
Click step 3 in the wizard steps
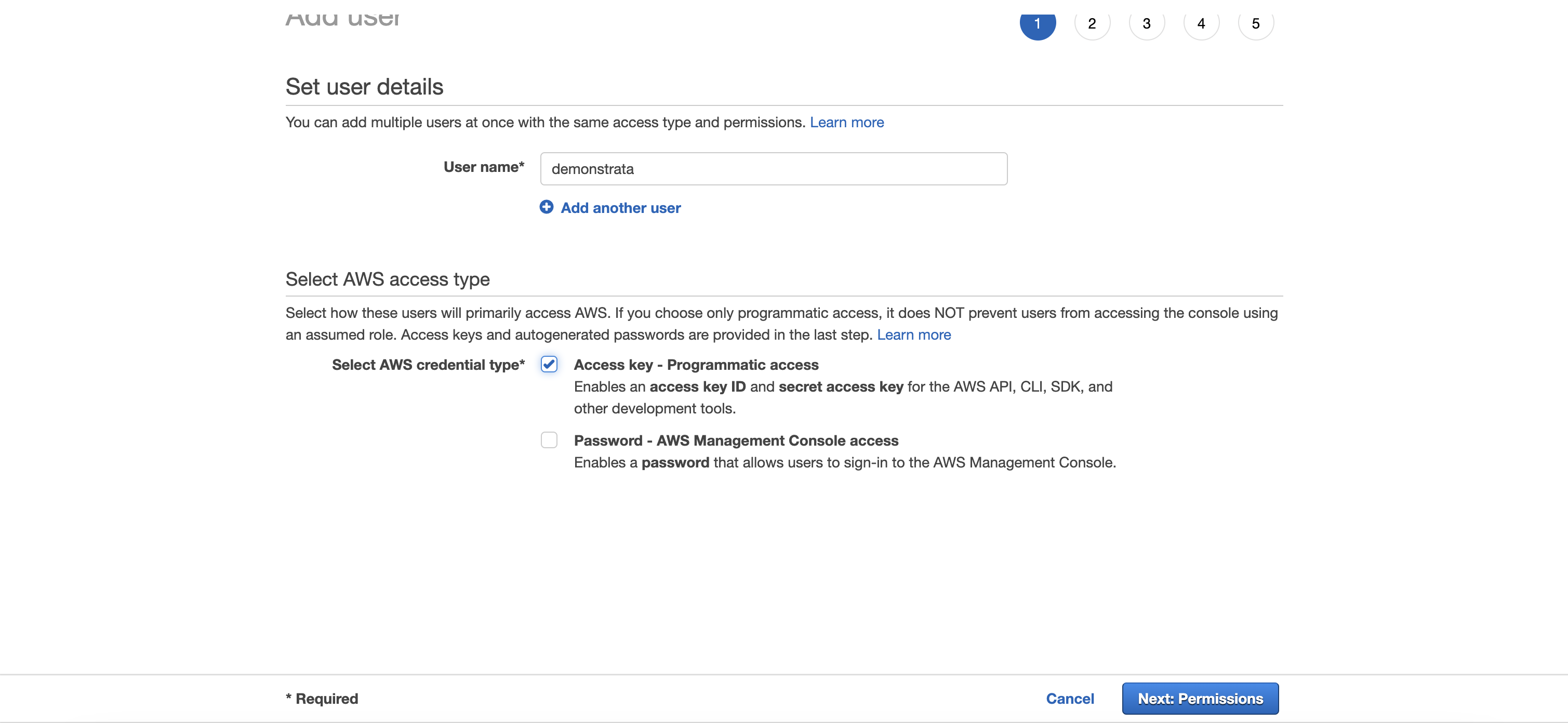click(1146, 23)
